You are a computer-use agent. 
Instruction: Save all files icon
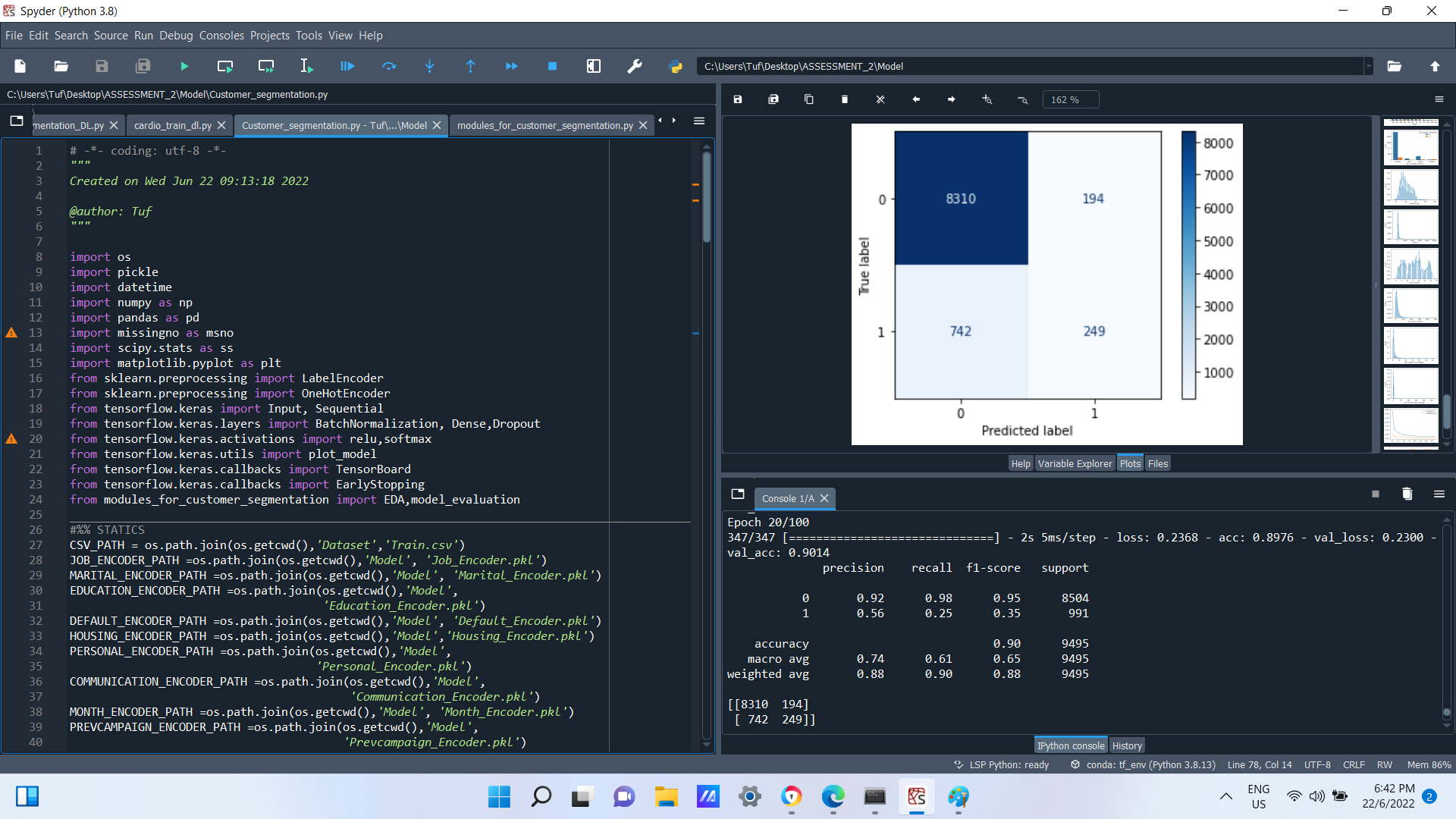tap(143, 67)
